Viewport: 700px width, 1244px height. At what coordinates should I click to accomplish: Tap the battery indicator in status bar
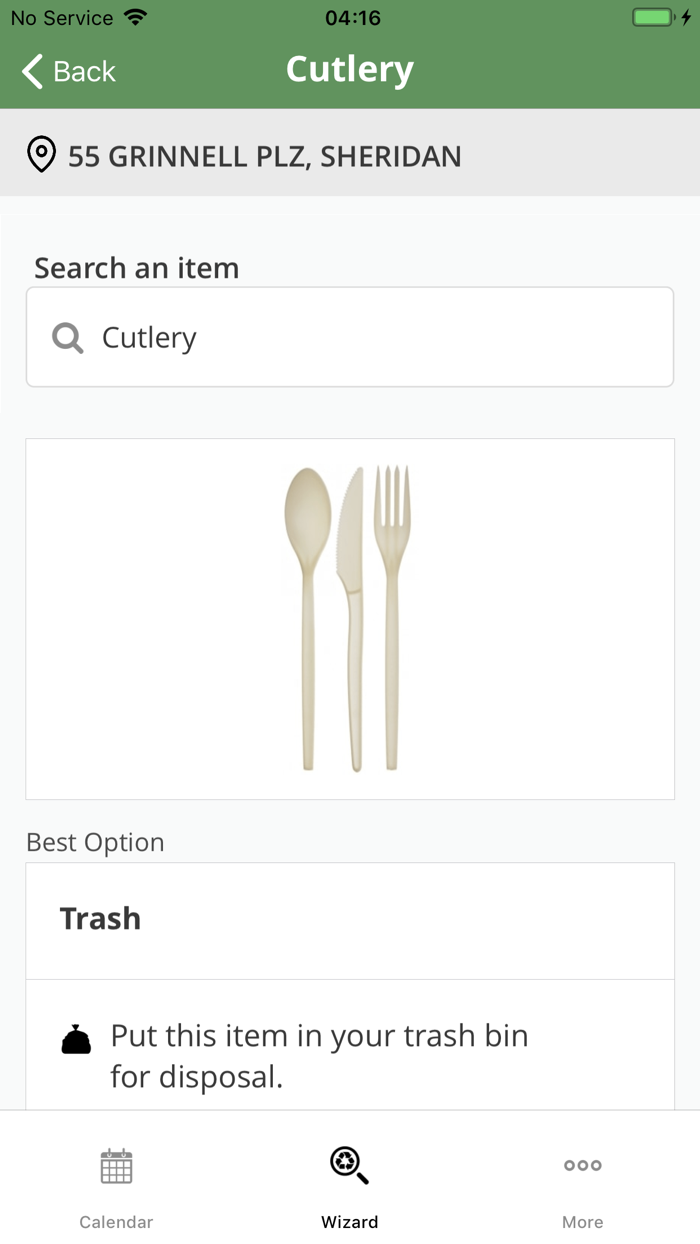(656, 18)
